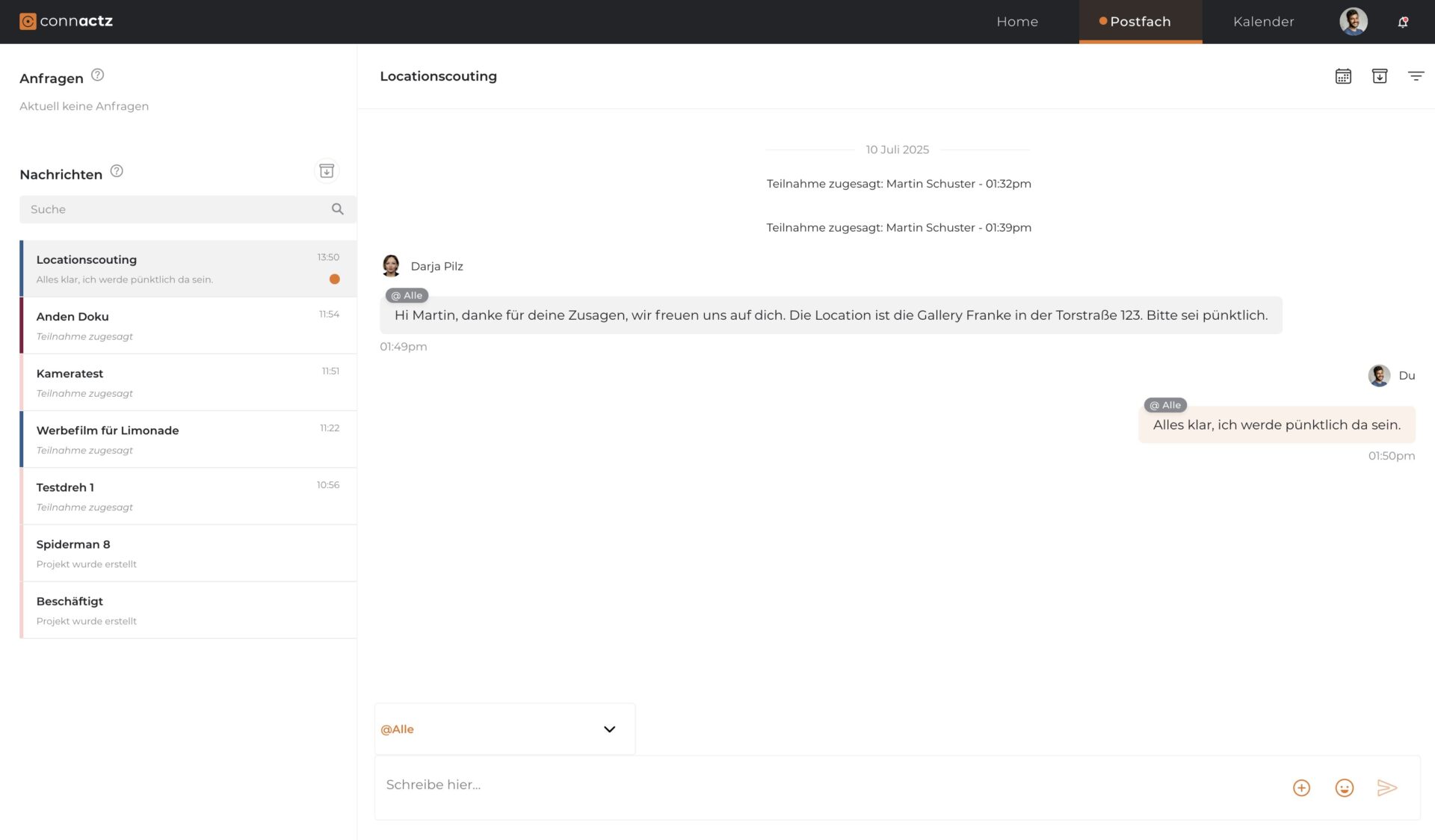The image size is (1435, 840).
Task: Click help icon beside Anfragen
Action: tap(97, 75)
